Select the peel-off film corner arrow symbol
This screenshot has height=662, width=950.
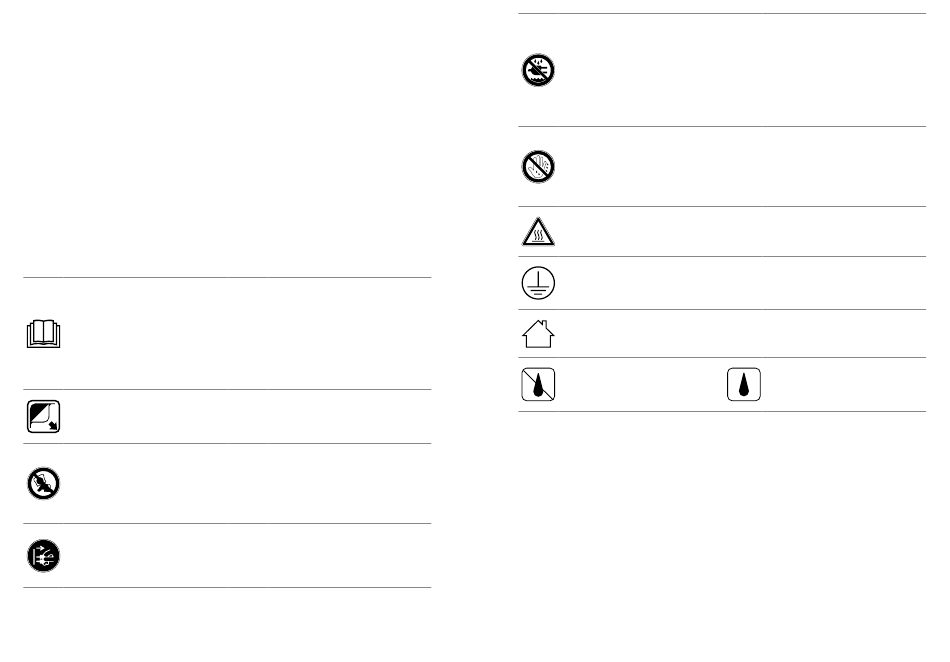tap(44, 416)
